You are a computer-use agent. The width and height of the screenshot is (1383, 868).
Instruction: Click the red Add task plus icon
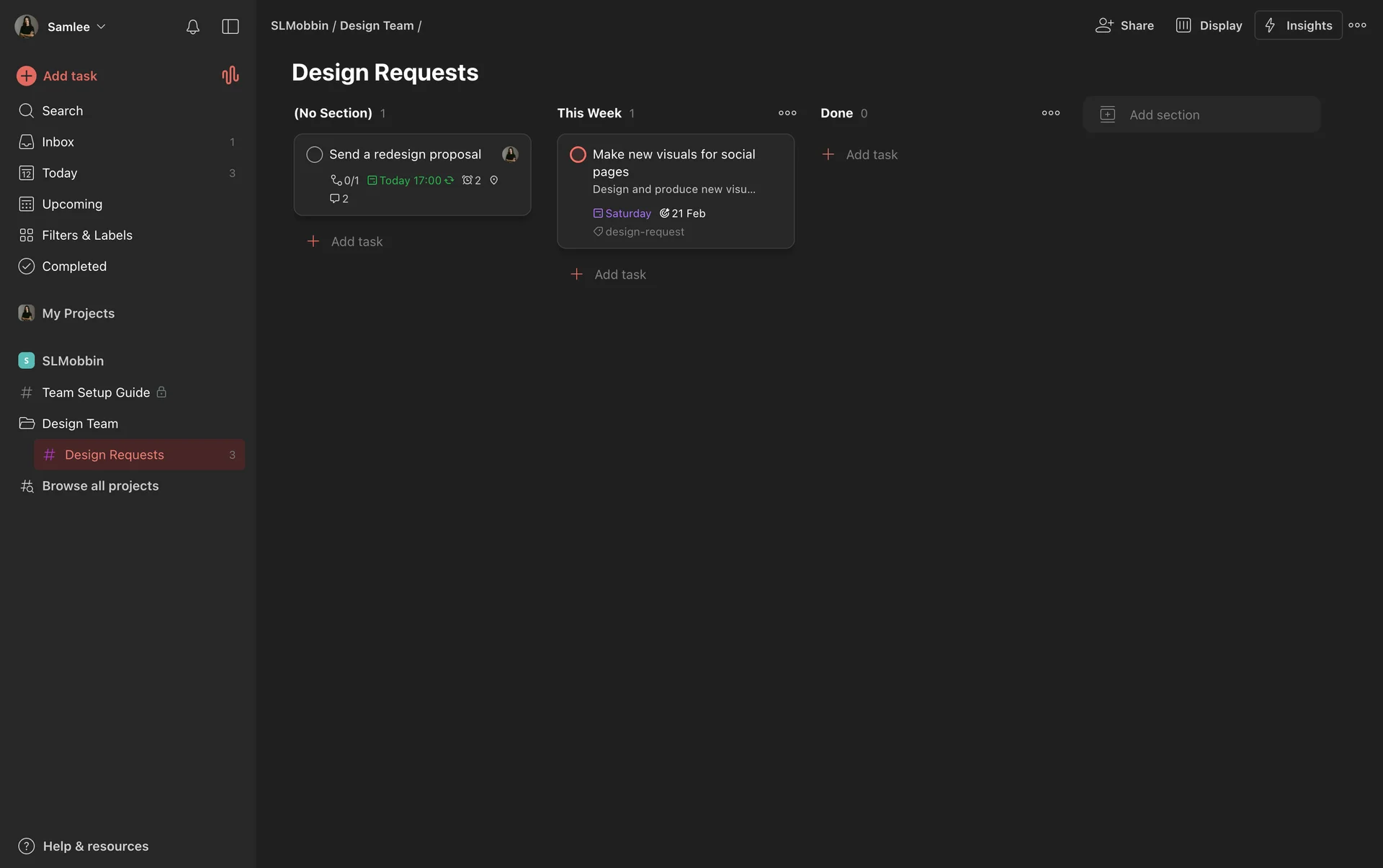coord(27,76)
